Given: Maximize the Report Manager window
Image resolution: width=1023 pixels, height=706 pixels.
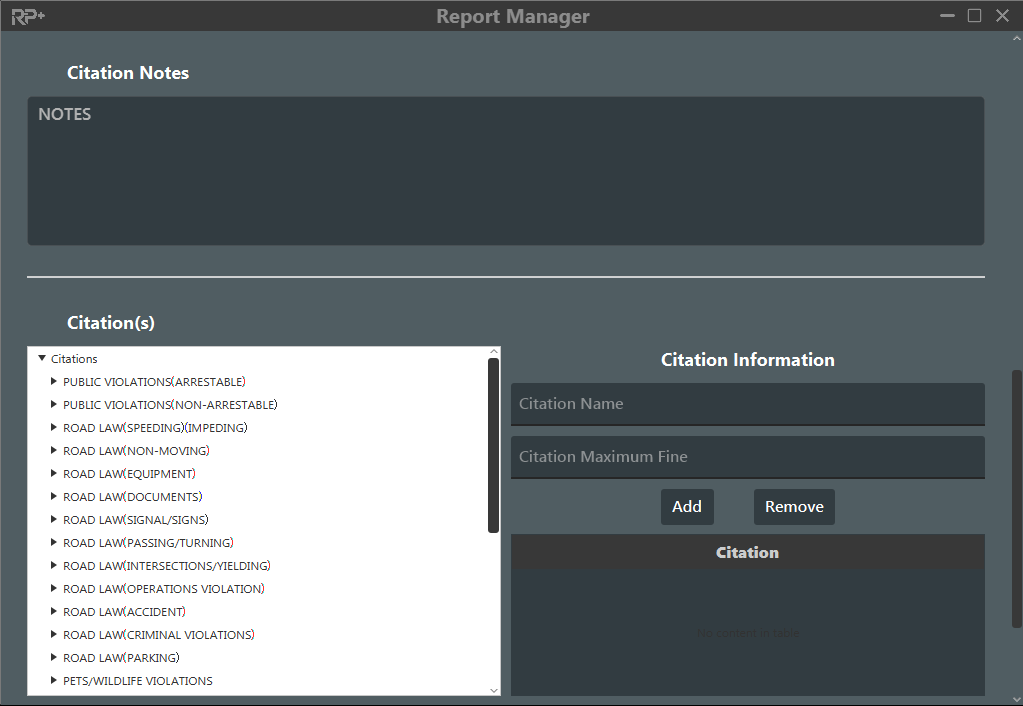Looking at the screenshot, I should click(974, 16).
